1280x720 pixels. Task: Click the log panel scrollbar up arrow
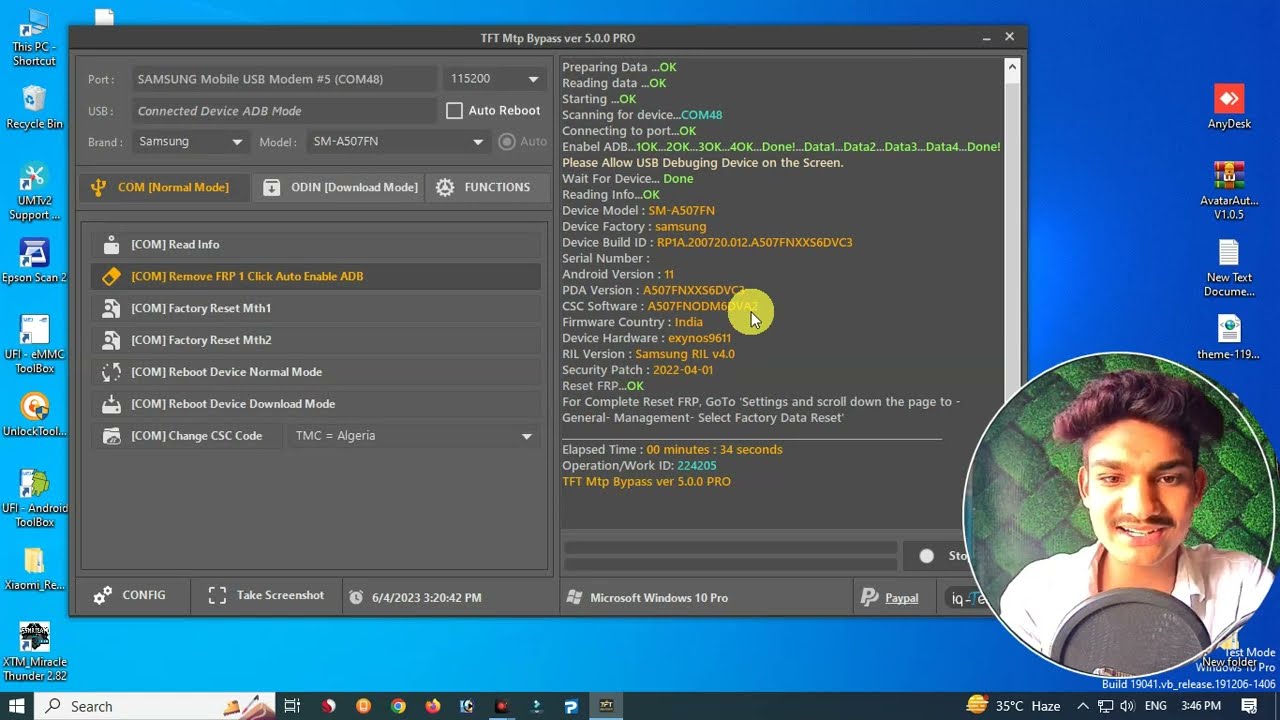coord(1012,68)
